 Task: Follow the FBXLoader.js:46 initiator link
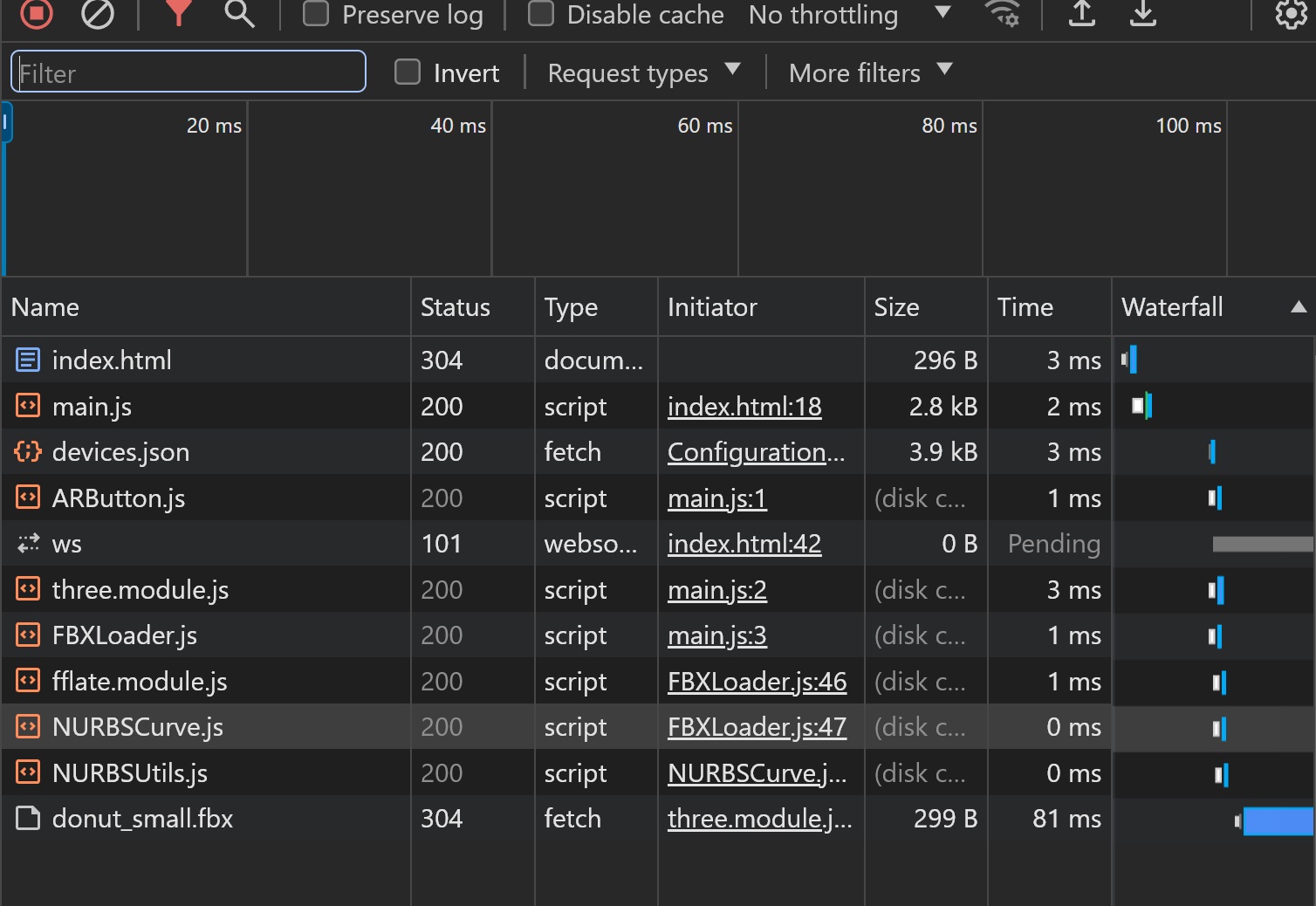tap(757, 682)
